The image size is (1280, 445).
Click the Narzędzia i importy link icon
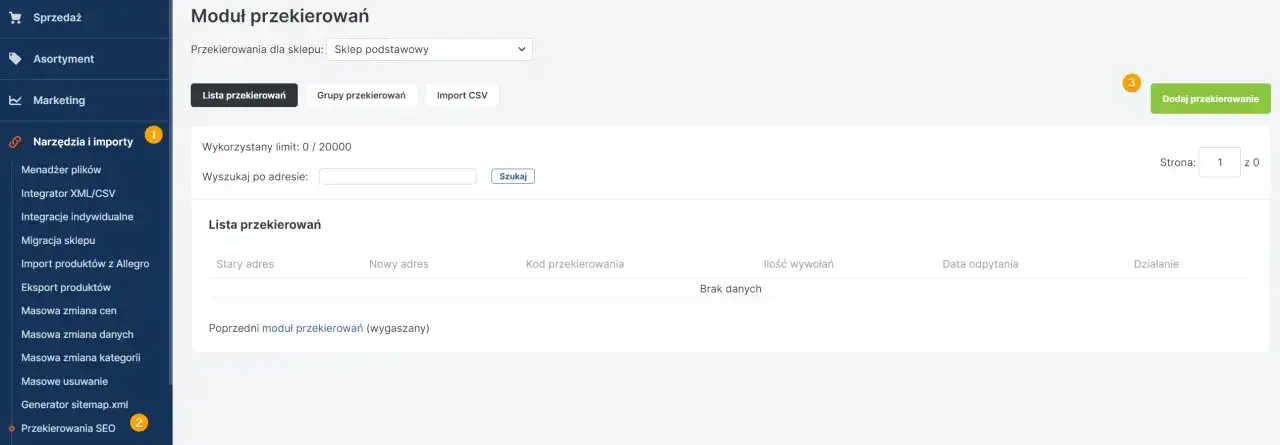point(15,142)
